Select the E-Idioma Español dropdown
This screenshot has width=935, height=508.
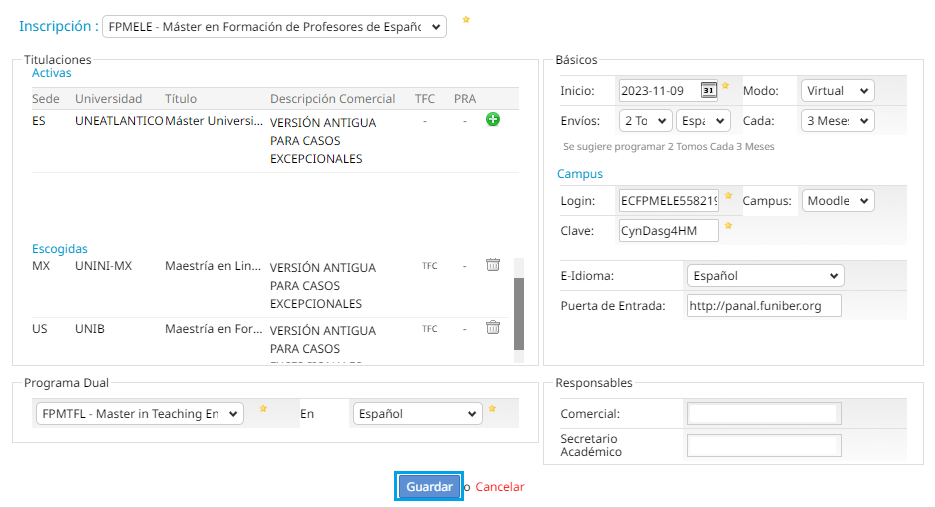(765, 276)
